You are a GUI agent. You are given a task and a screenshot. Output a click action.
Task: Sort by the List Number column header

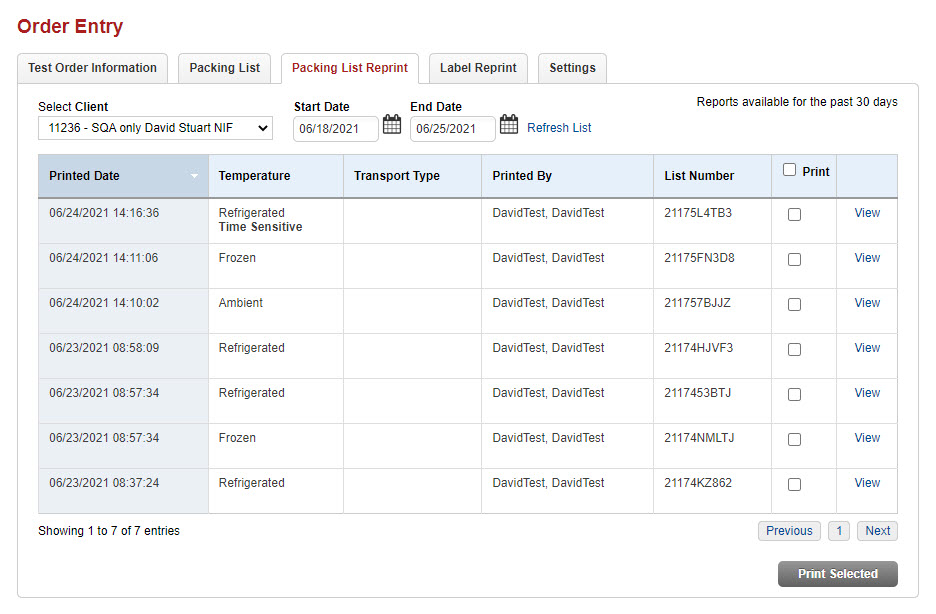pos(699,176)
